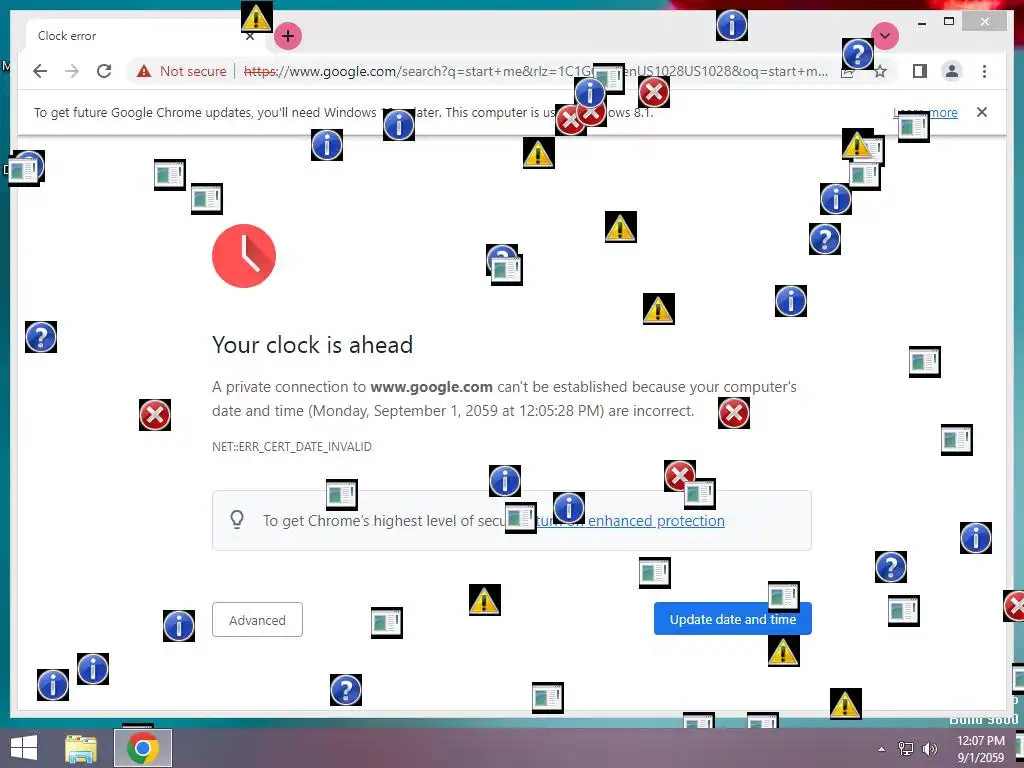Image resolution: width=1024 pixels, height=768 pixels.
Task: Click the Chrome icon in the taskbar
Action: pos(143,748)
